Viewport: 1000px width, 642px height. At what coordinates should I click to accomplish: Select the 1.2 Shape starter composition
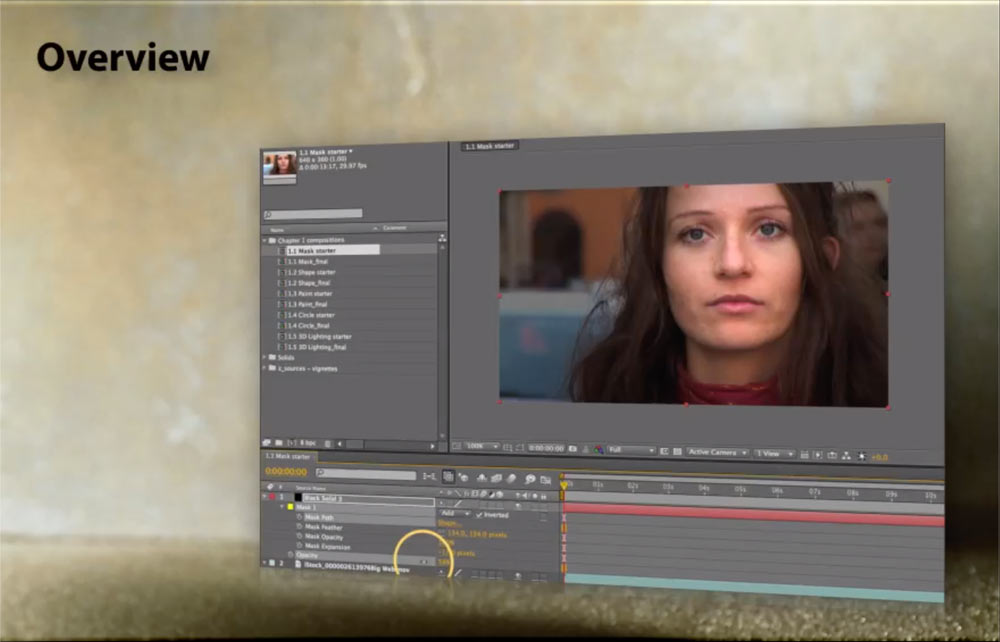click(311, 272)
